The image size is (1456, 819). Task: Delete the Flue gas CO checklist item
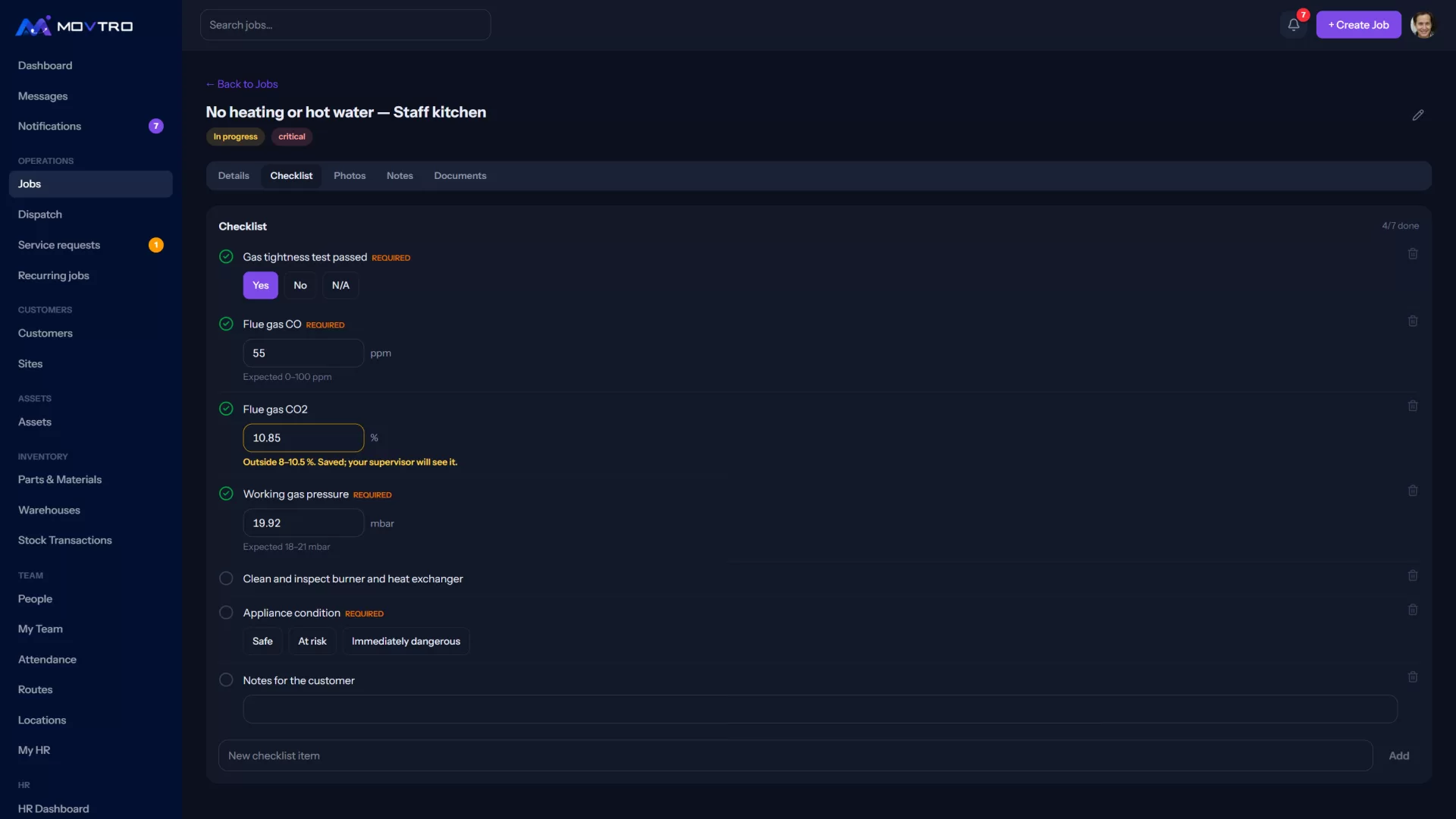(1413, 322)
